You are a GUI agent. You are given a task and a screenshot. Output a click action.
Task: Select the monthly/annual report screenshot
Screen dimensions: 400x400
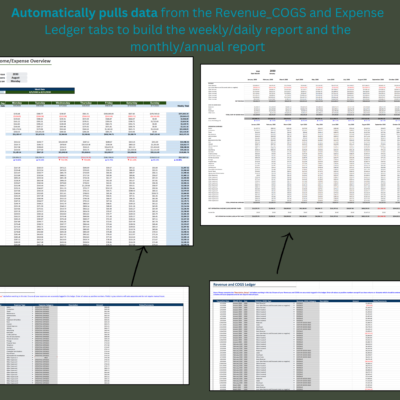coord(300,145)
